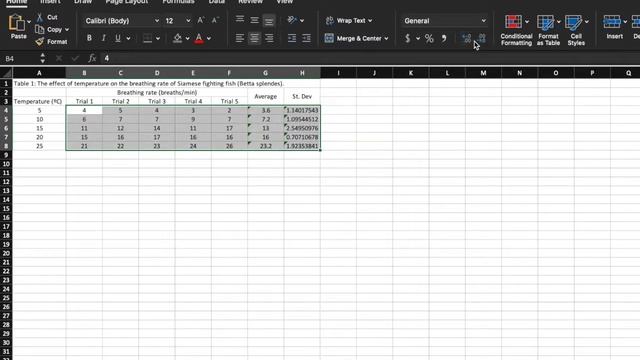This screenshot has width=640, height=360.
Task: Click the select all corner triangle
Action: pyautogui.click(x=6, y=73)
